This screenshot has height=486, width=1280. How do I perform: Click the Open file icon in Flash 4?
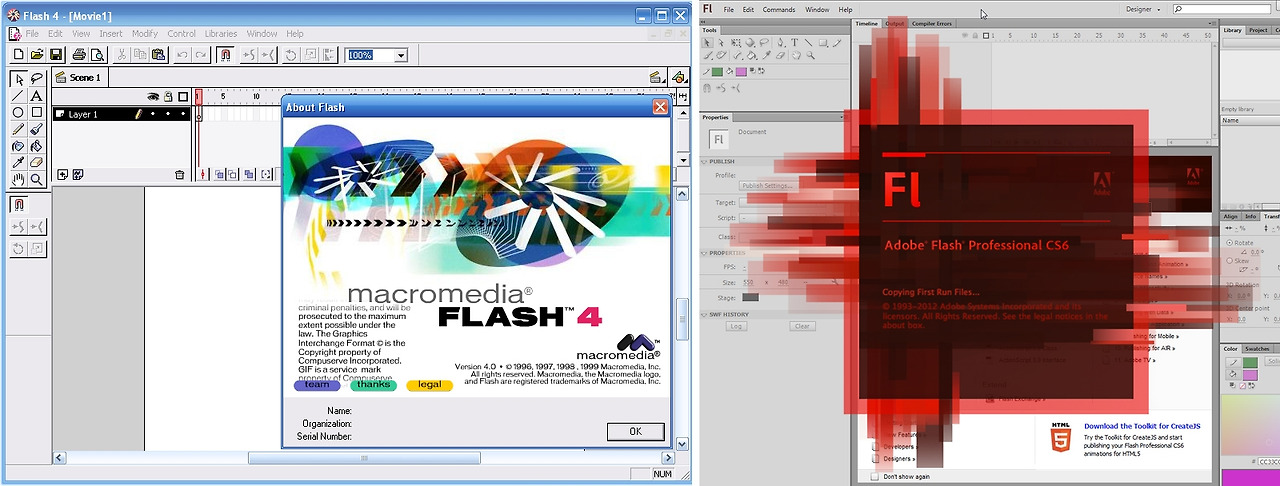point(36,55)
